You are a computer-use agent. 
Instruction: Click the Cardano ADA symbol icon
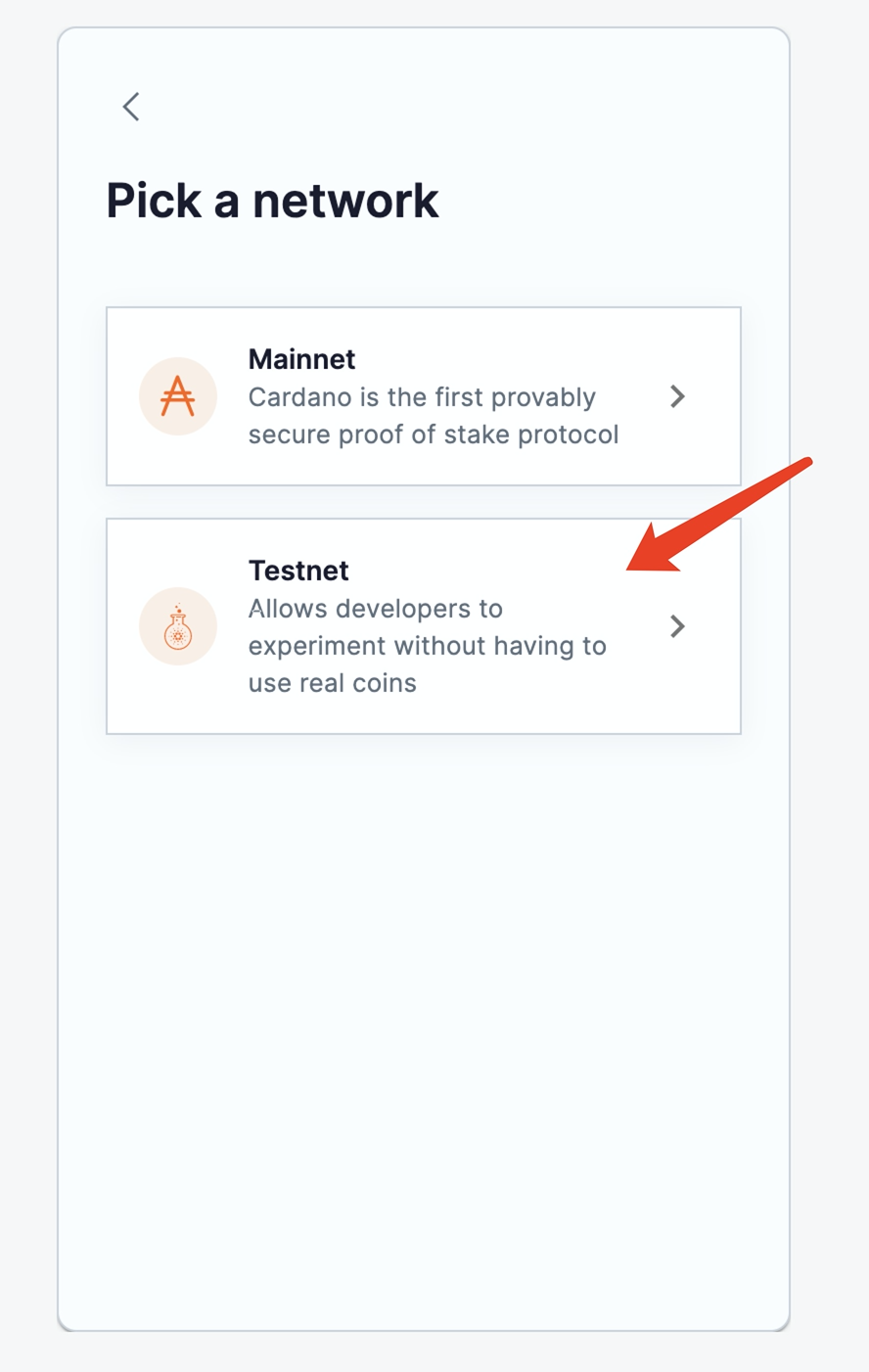178,396
